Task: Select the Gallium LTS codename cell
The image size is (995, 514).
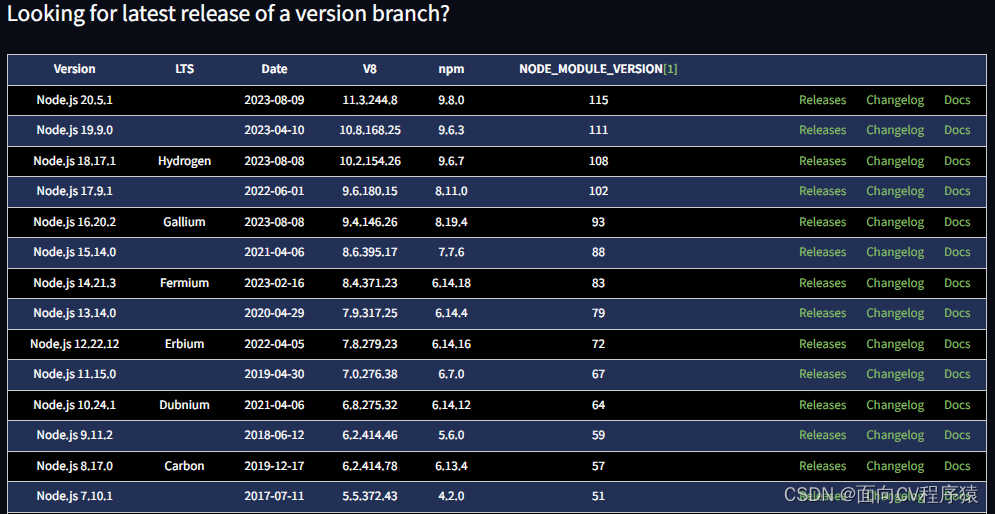Action: pyautogui.click(x=185, y=222)
